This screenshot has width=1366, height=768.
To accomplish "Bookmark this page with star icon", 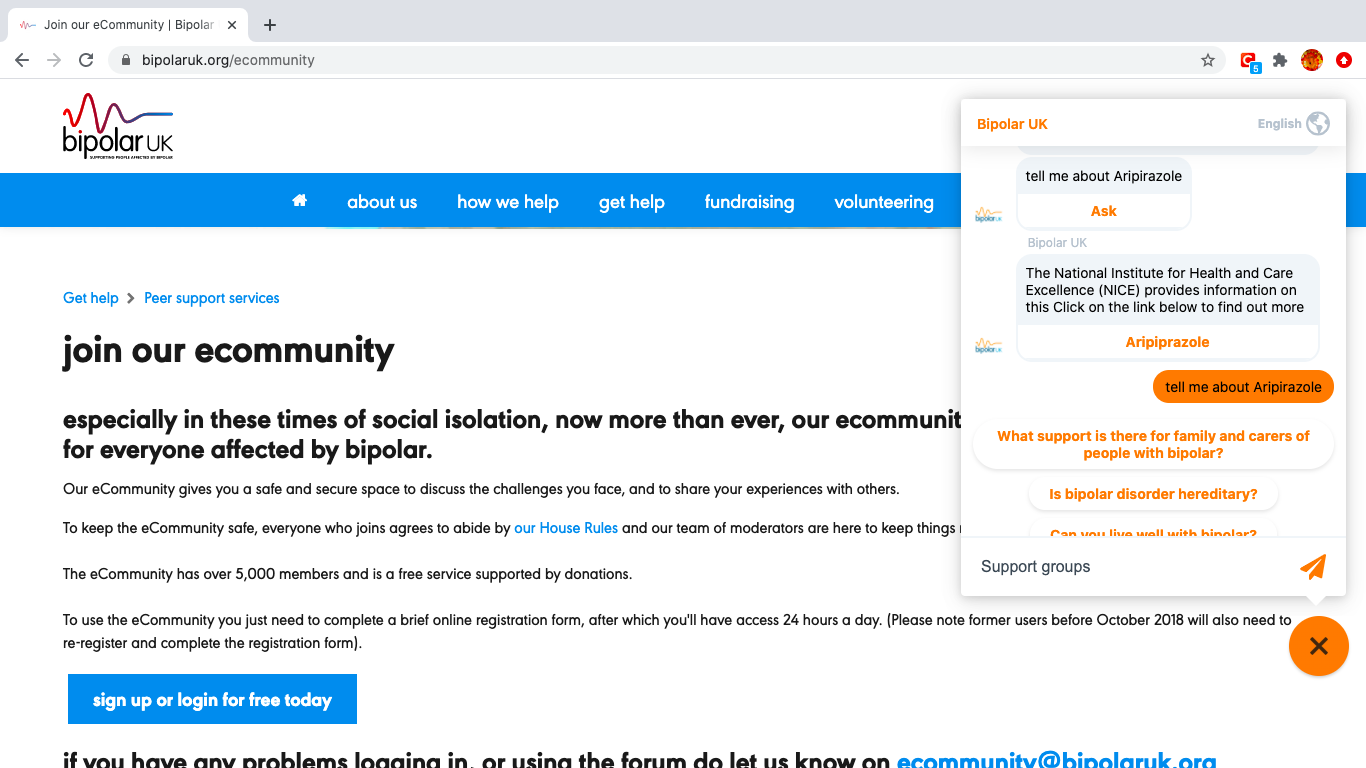I will (x=1208, y=60).
